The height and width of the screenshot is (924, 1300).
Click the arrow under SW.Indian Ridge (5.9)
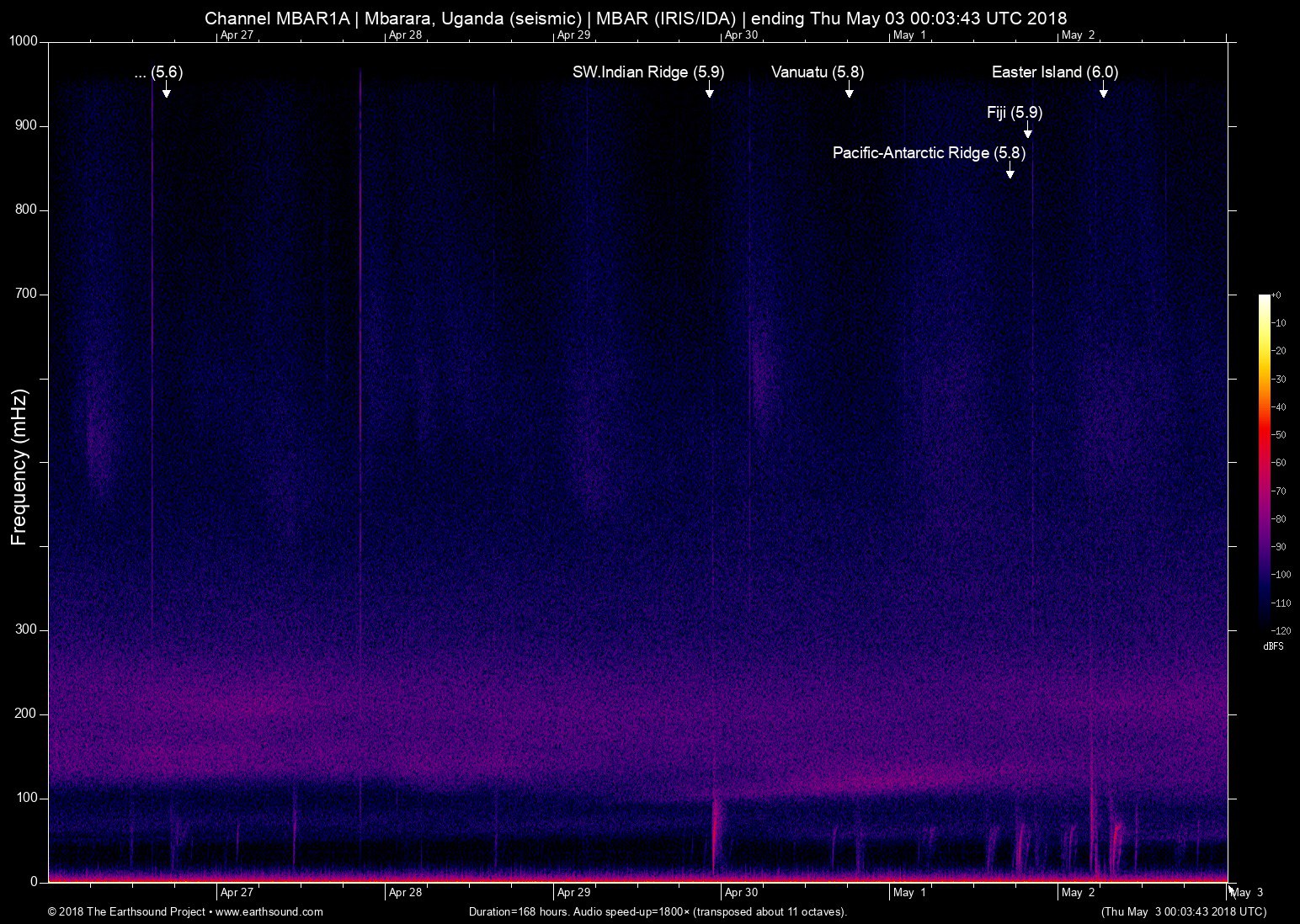coord(709,91)
